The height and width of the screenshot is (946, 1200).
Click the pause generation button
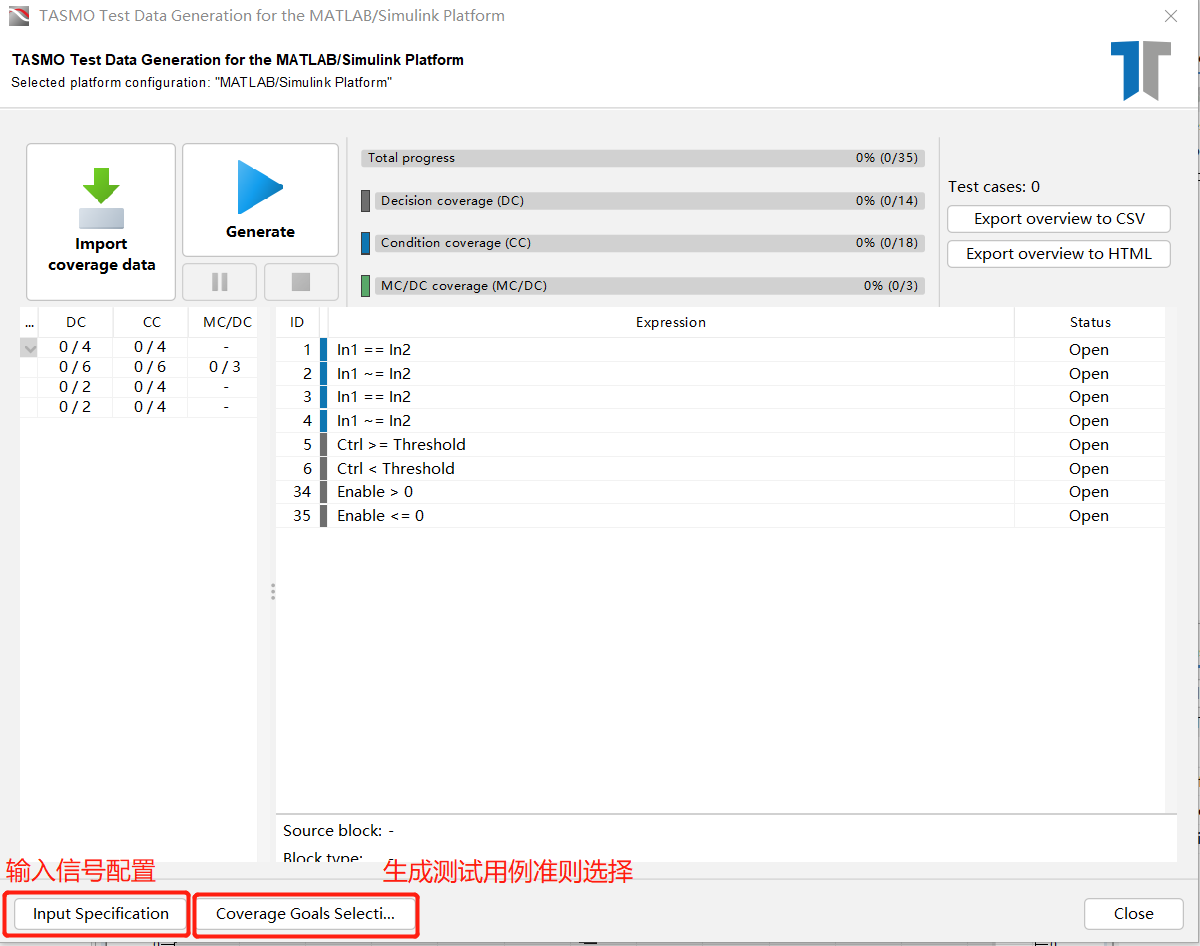point(220,282)
